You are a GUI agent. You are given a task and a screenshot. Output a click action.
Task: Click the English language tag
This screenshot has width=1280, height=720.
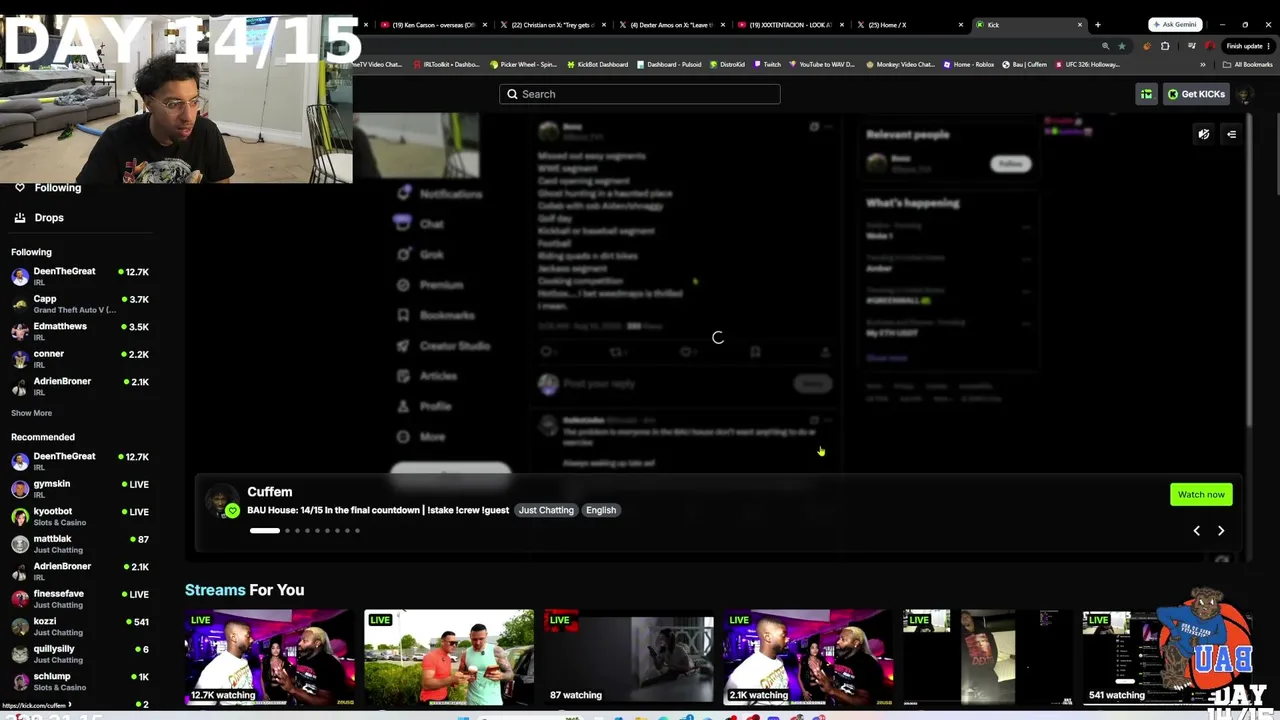[601, 510]
